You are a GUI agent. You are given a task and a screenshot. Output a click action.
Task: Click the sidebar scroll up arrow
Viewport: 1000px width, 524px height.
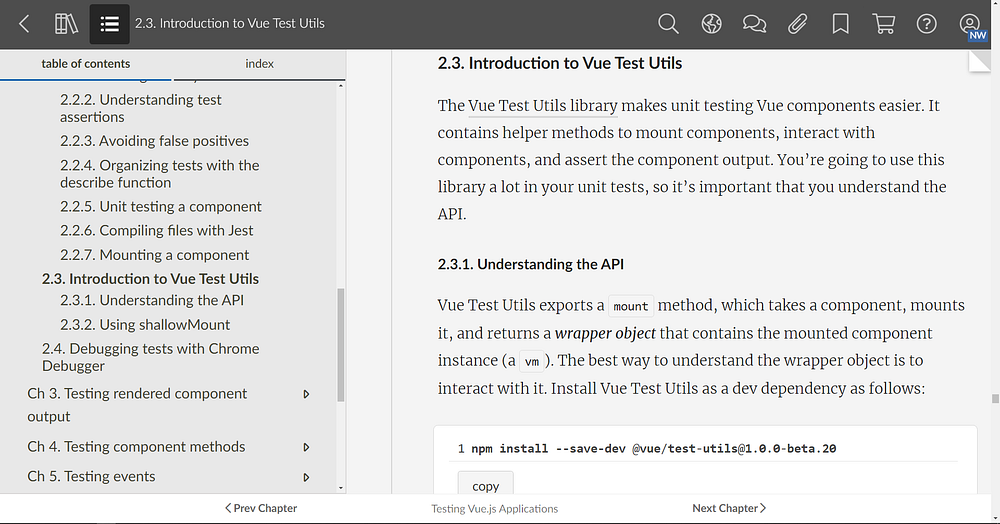pos(341,85)
